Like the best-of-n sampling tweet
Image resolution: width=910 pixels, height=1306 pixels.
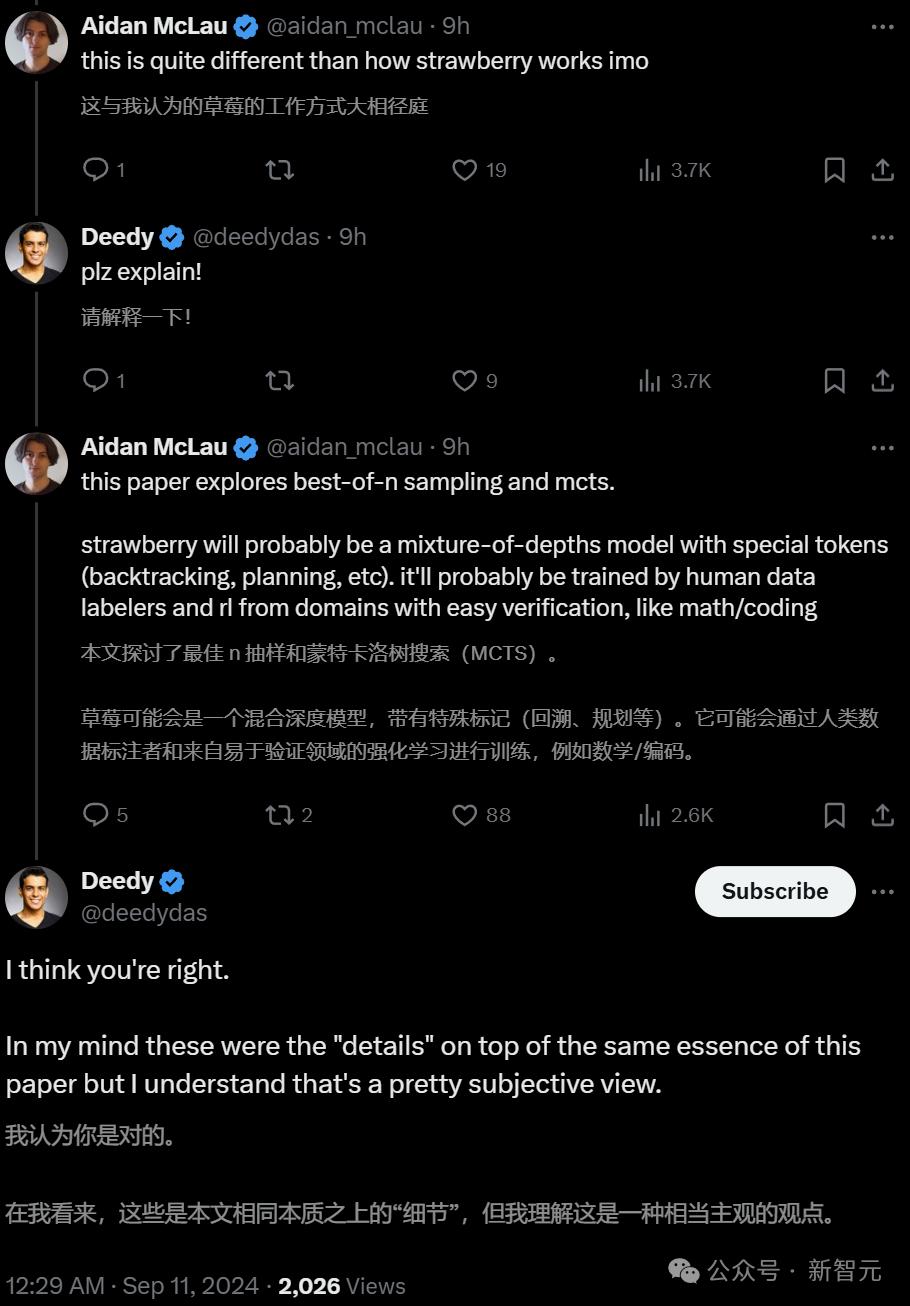click(x=465, y=815)
